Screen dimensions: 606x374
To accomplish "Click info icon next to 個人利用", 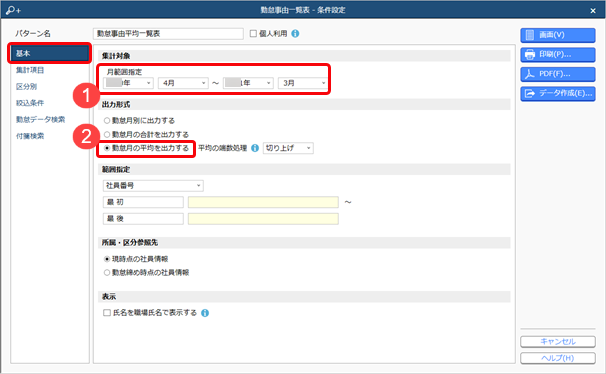I will point(295,34).
